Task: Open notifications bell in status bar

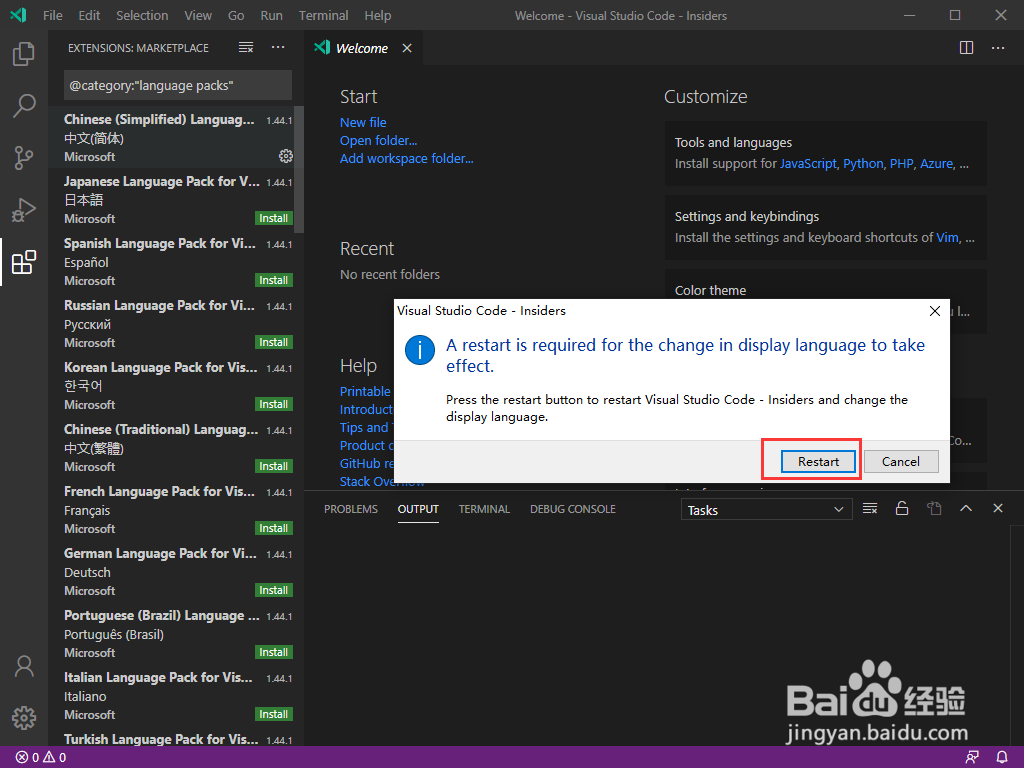Action: coord(1002,758)
